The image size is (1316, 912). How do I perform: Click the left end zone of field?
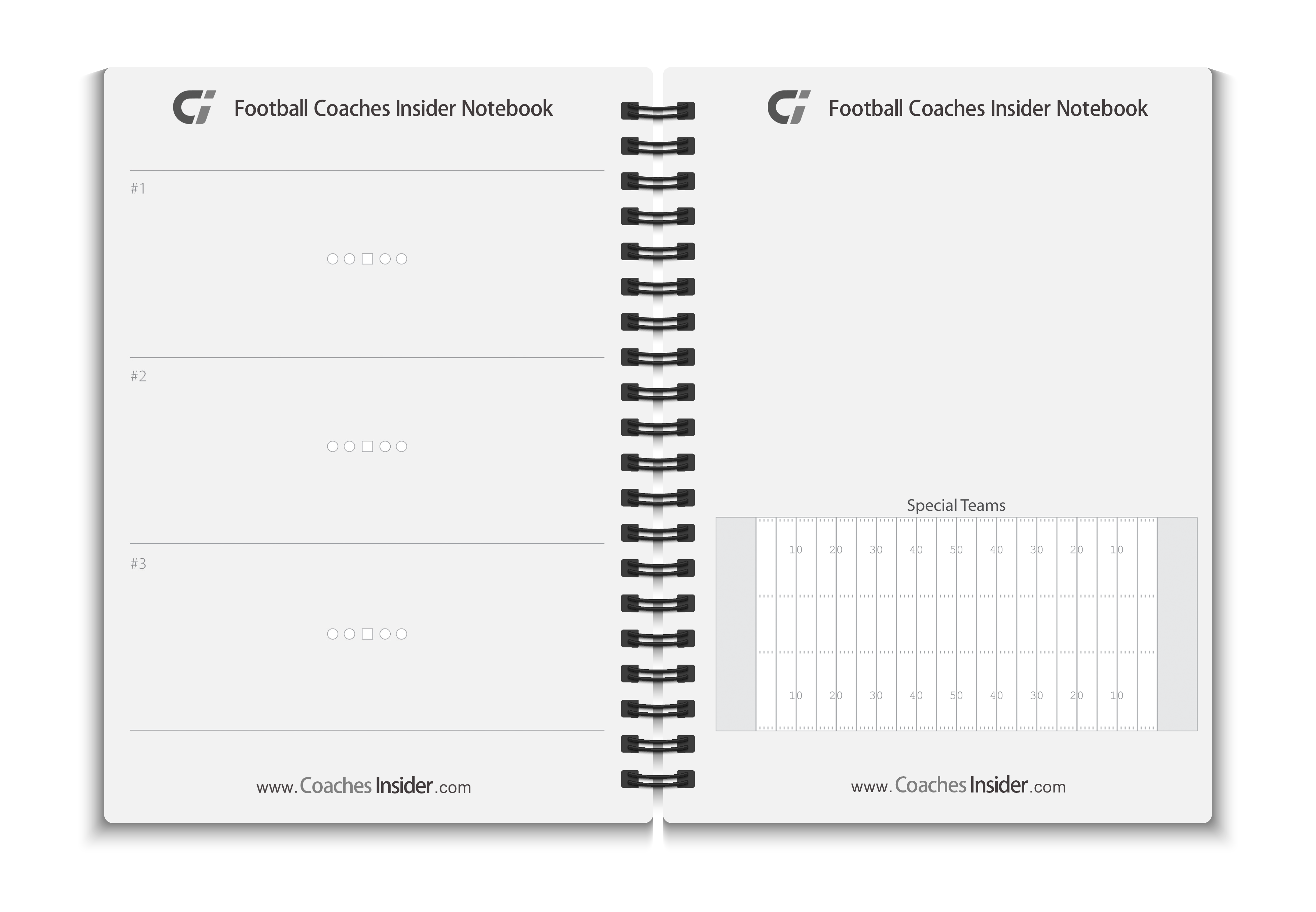point(736,624)
